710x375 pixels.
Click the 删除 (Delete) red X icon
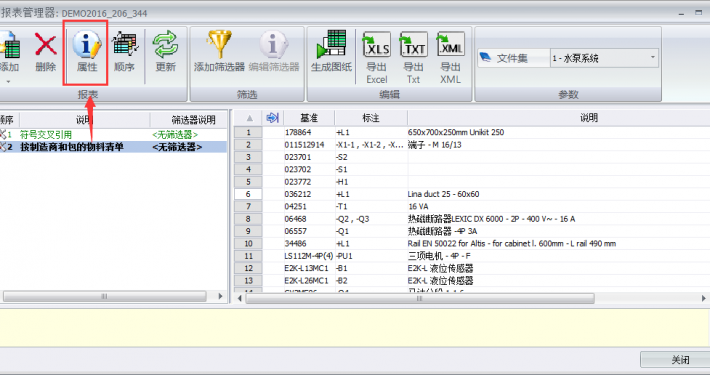45,45
